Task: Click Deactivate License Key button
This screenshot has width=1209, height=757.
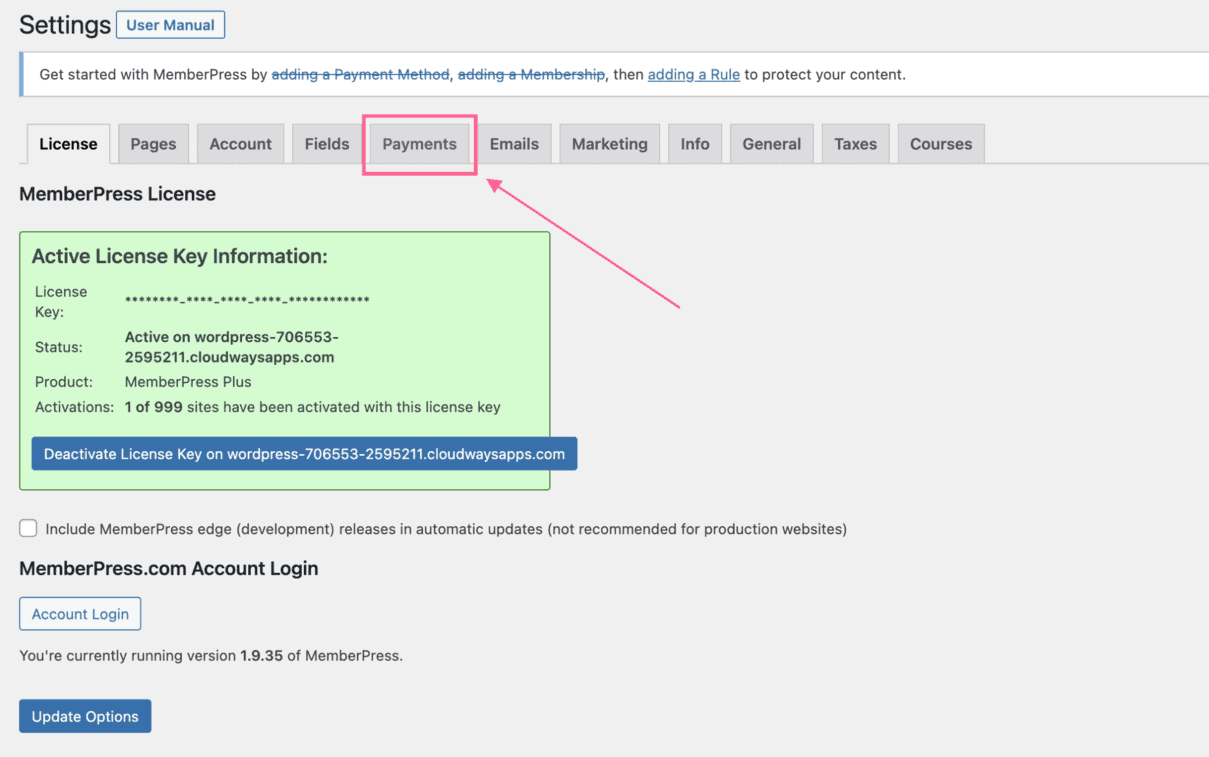Action: 304,454
